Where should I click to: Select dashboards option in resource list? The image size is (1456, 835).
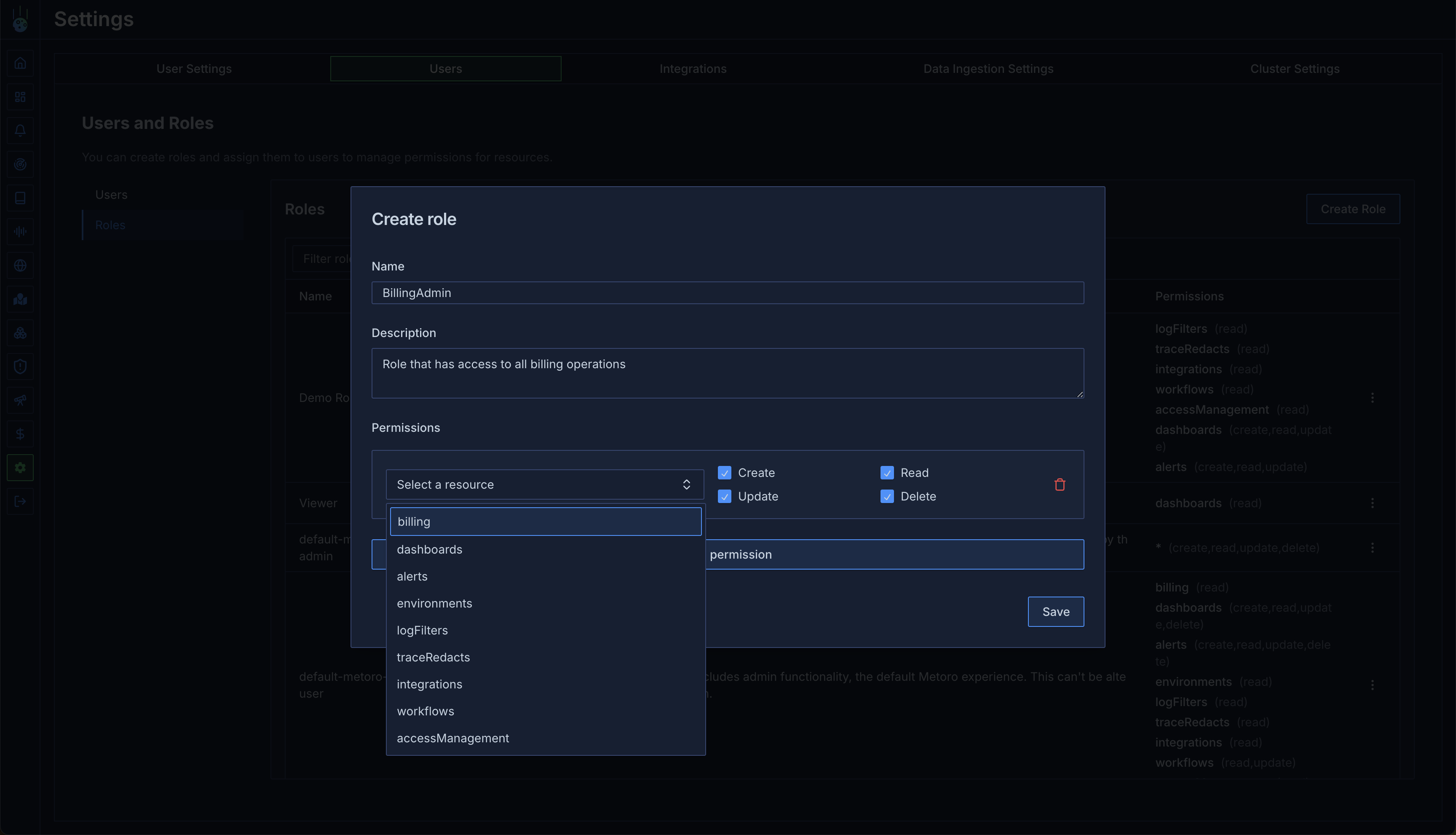pyautogui.click(x=430, y=549)
